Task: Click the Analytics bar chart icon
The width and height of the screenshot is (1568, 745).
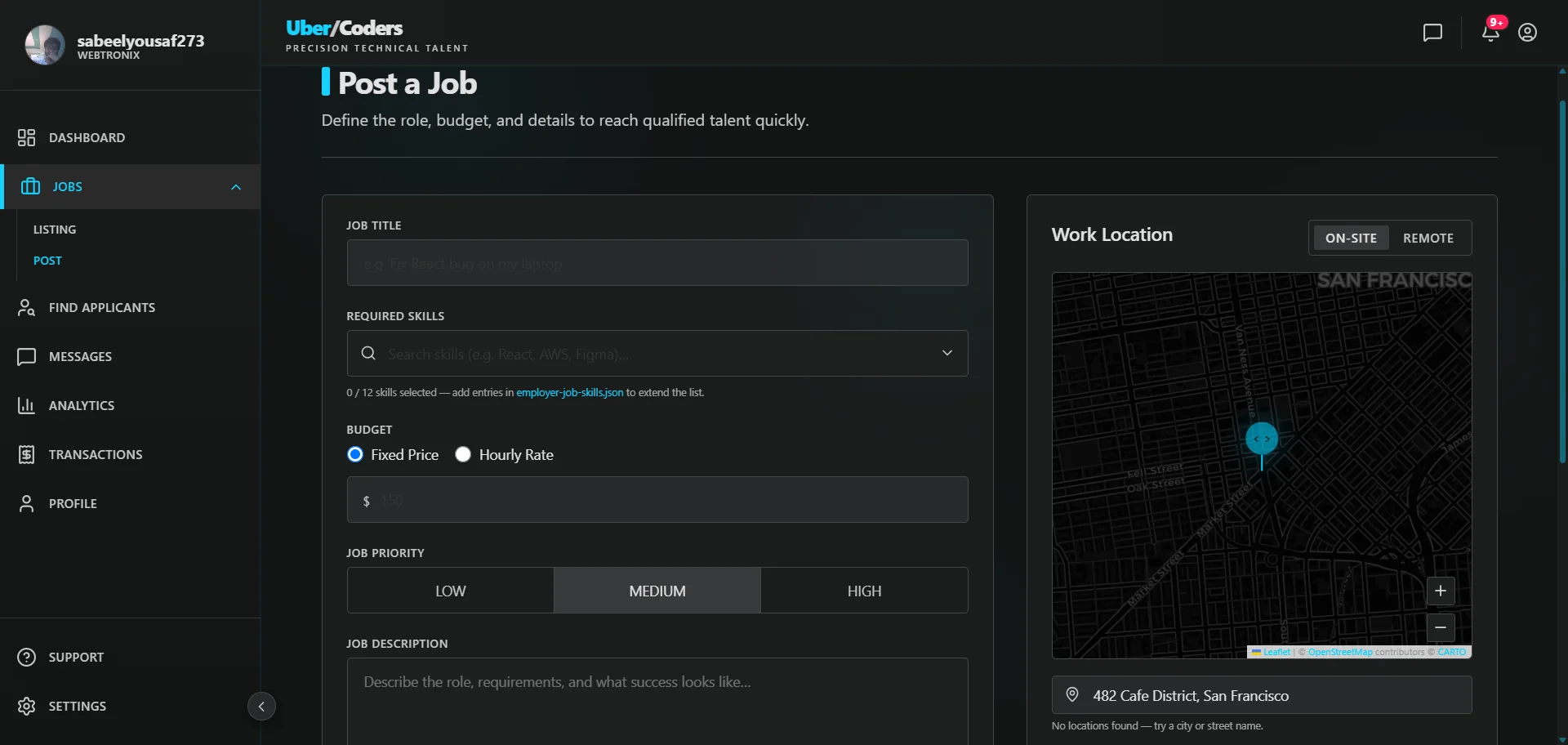Action: (x=27, y=405)
